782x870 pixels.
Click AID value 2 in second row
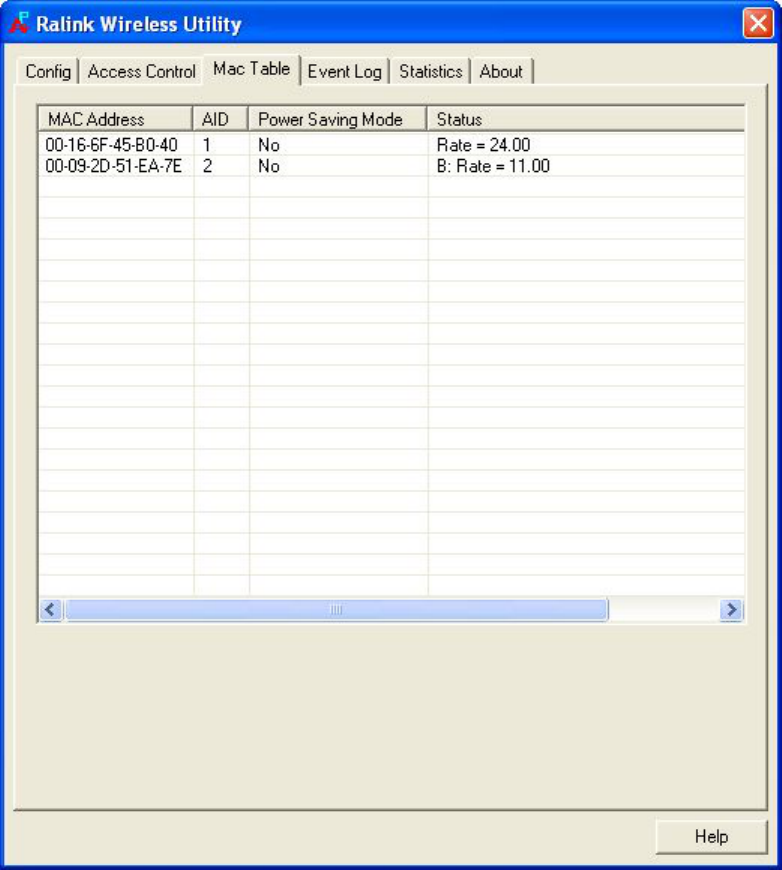(x=207, y=166)
